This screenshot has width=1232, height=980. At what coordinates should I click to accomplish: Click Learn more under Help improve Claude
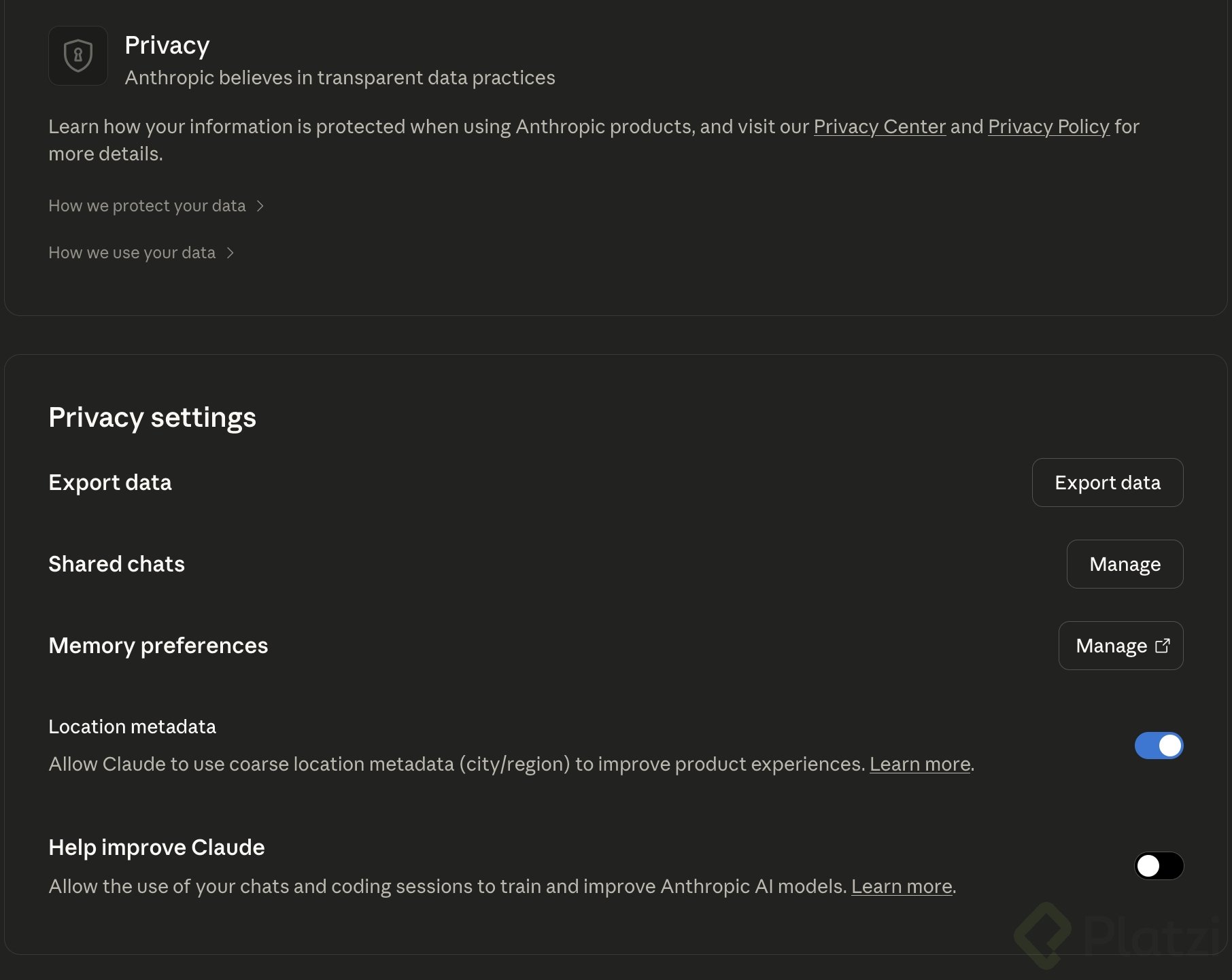pyautogui.click(x=901, y=886)
